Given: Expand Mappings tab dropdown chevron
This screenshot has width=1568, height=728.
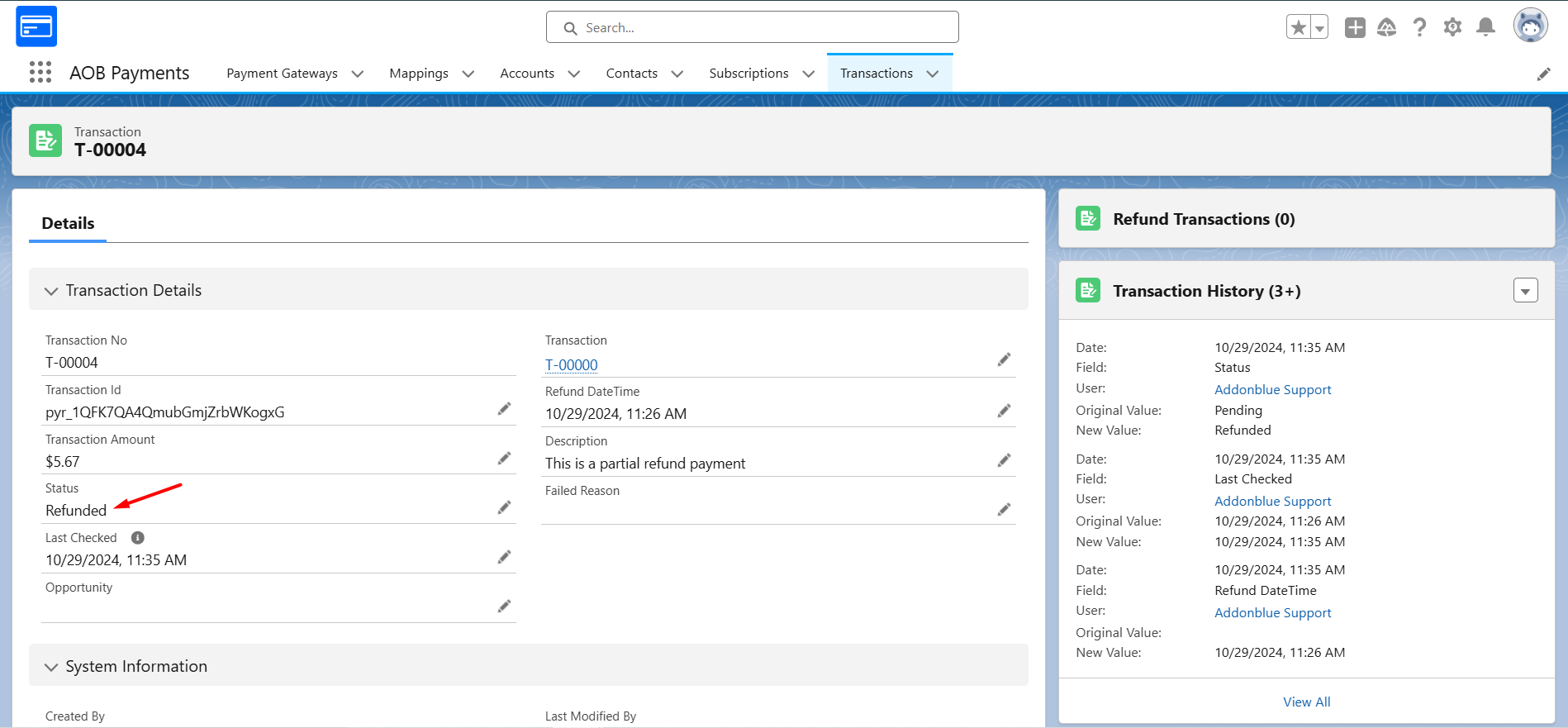Looking at the screenshot, I should (468, 74).
